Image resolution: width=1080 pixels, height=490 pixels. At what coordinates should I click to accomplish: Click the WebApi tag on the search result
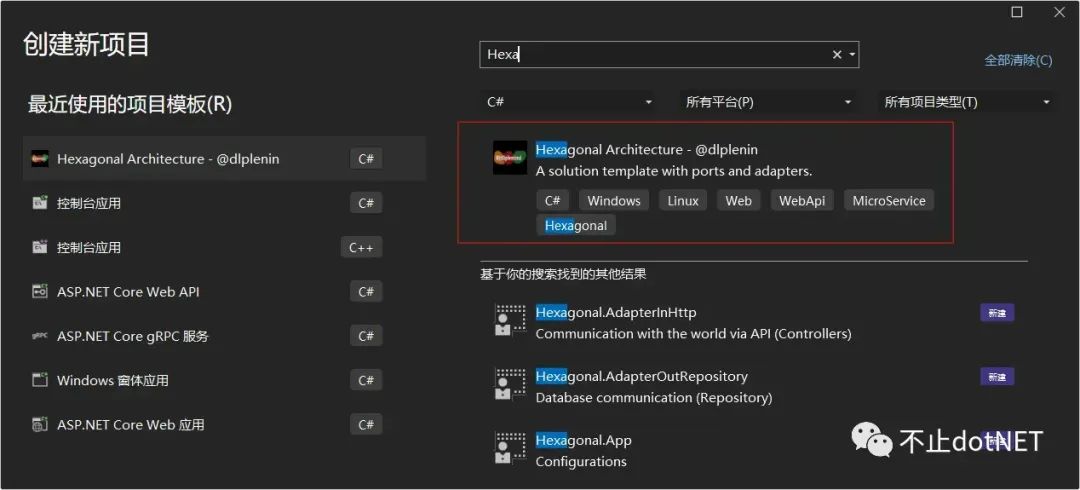(802, 201)
